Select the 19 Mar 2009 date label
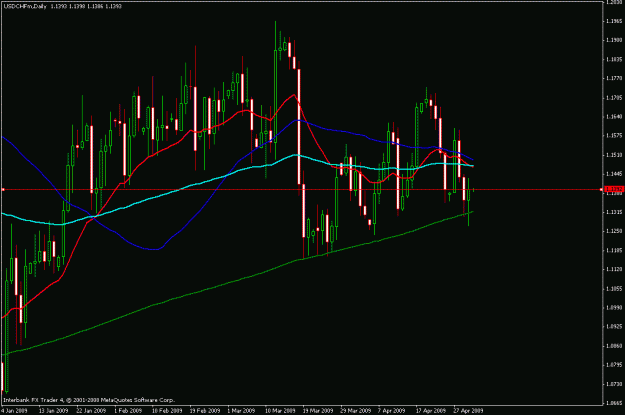The width and height of the screenshot is (625, 415). [x=318, y=410]
